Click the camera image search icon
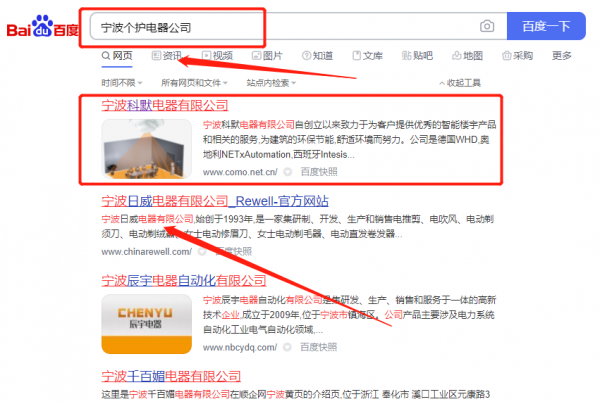This screenshot has height=404, width=600. [487, 26]
